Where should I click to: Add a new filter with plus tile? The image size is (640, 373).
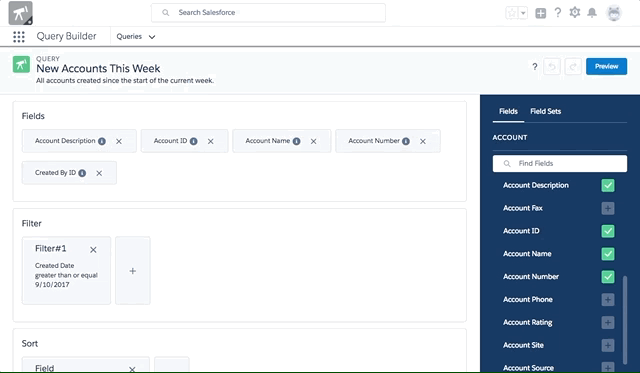tap(133, 271)
